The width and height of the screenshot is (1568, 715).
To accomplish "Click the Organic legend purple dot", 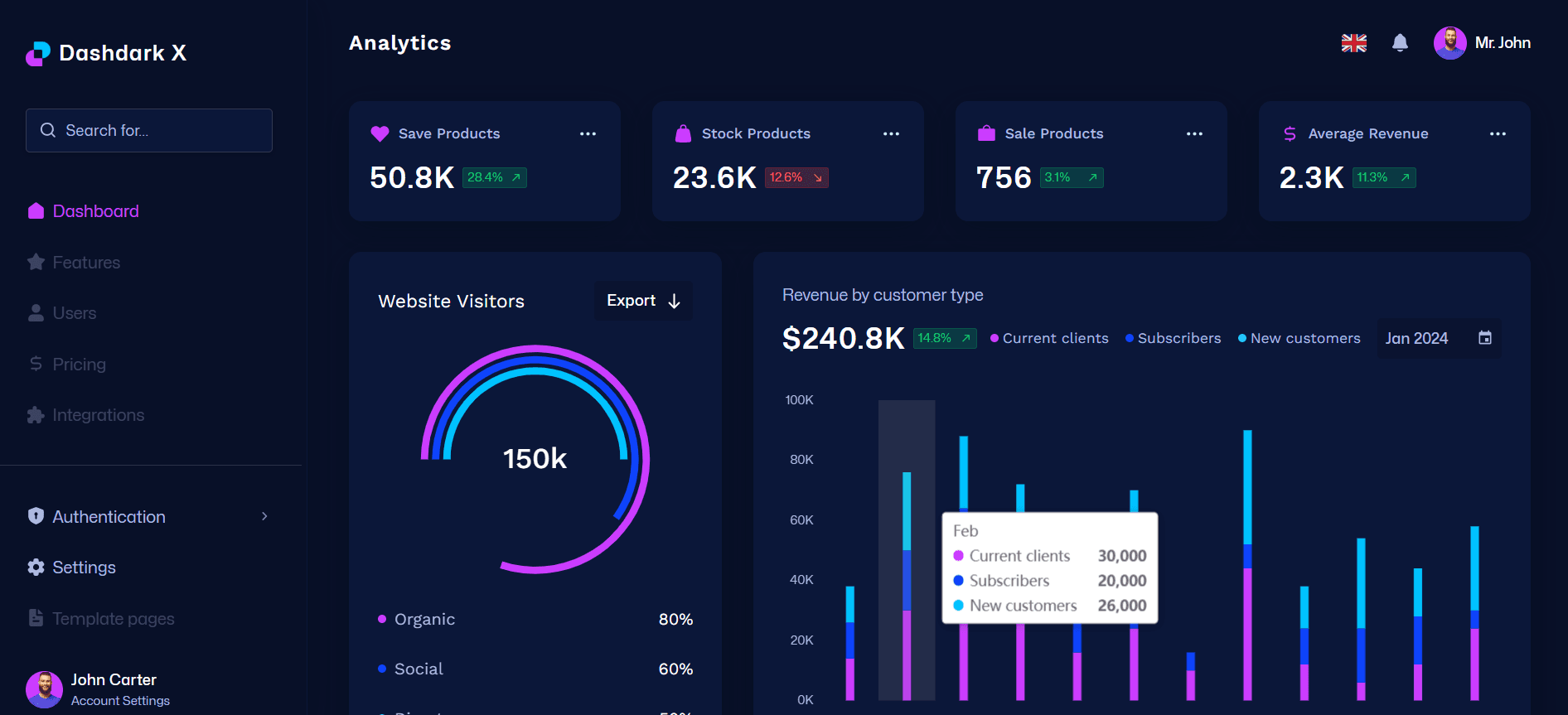I will (382, 619).
